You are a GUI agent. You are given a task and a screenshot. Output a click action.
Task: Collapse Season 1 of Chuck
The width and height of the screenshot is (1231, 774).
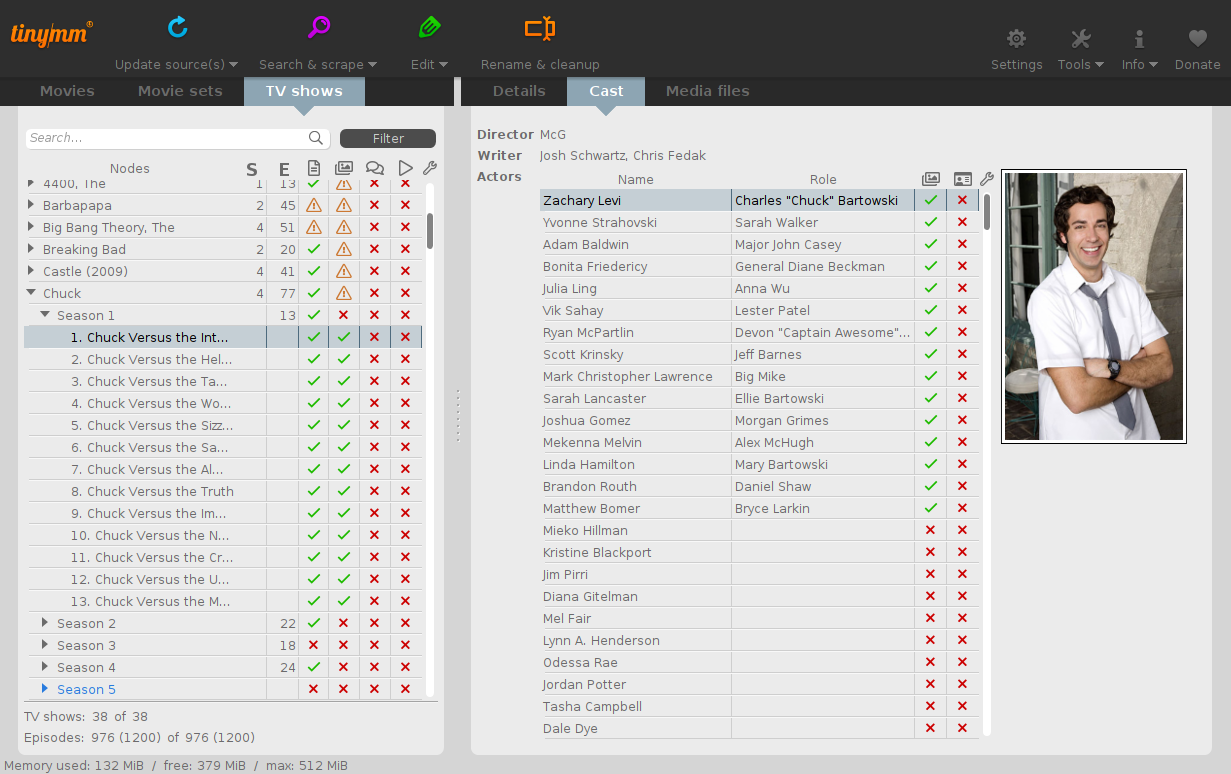pos(45,315)
